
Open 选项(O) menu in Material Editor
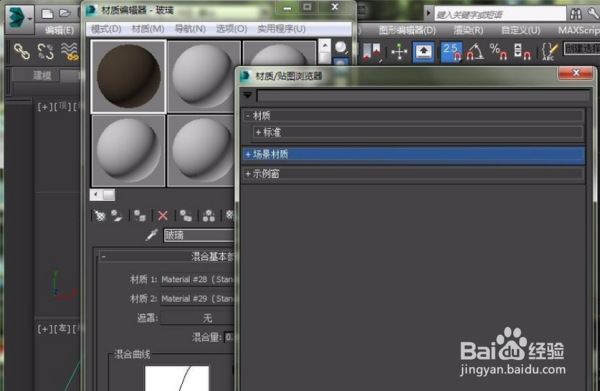[232, 29]
